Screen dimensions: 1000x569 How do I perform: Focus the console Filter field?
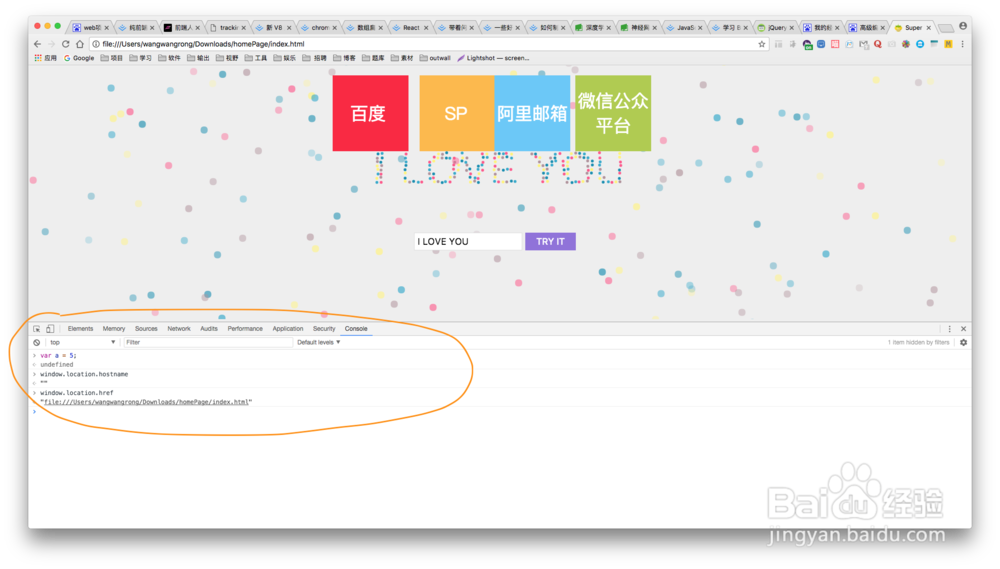click(208, 343)
